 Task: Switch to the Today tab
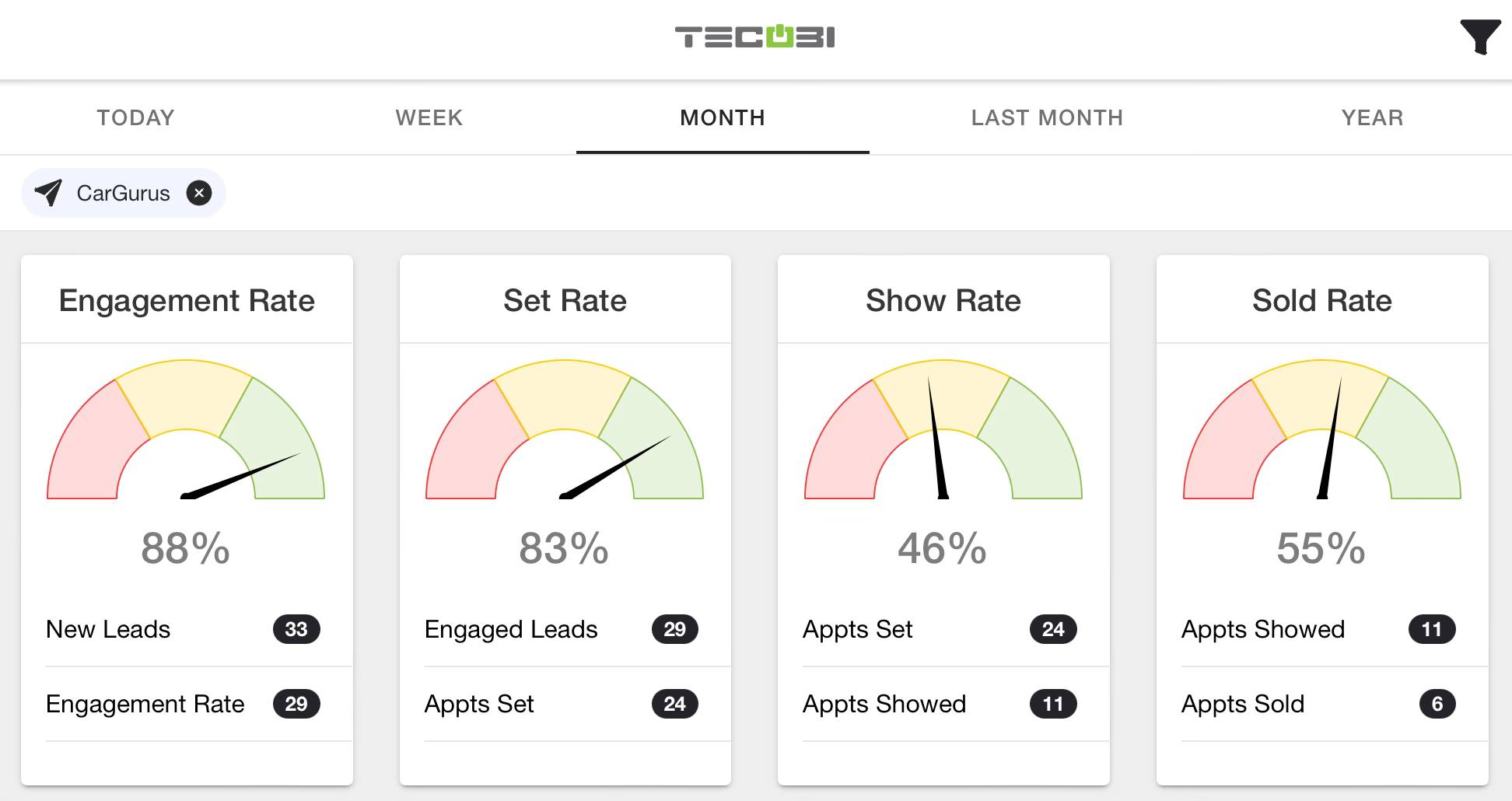pos(135,117)
